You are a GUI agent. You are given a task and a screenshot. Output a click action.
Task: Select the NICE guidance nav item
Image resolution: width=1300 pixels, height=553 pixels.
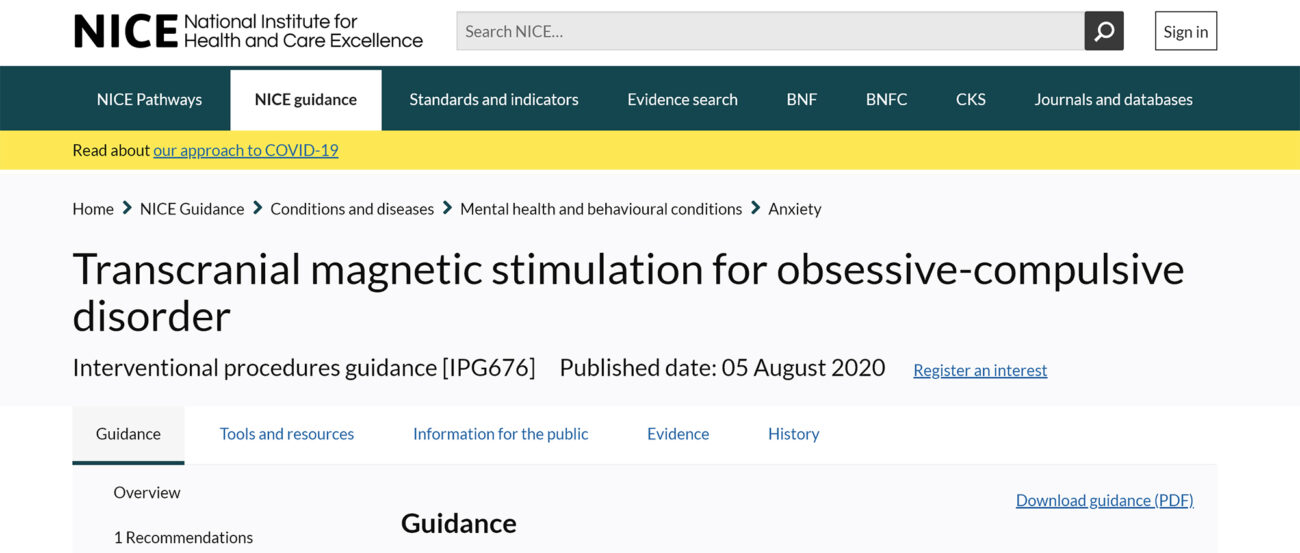click(305, 100)
